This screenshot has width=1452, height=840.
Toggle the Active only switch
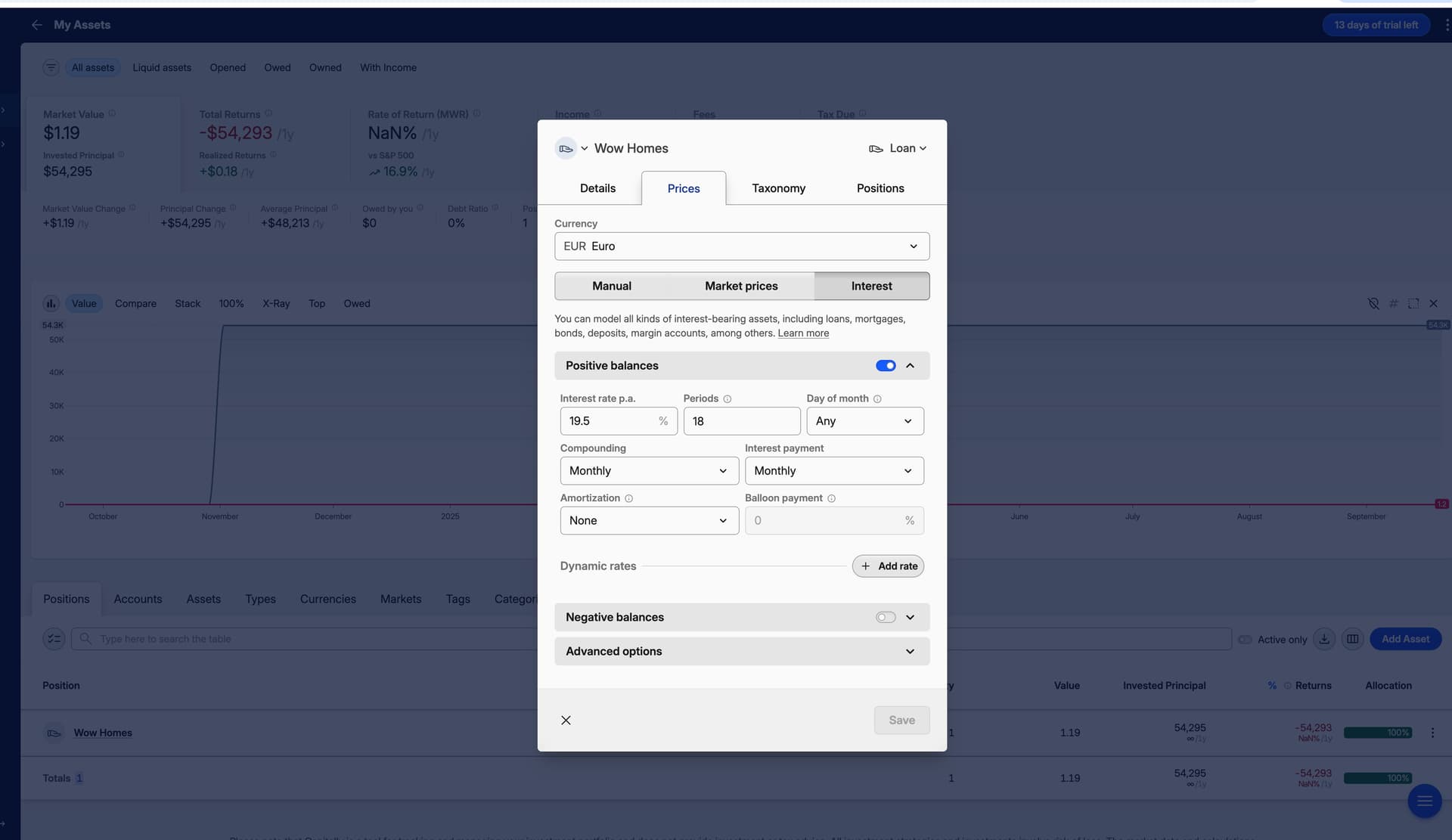pyautogui.click(x=1245, y=640)
